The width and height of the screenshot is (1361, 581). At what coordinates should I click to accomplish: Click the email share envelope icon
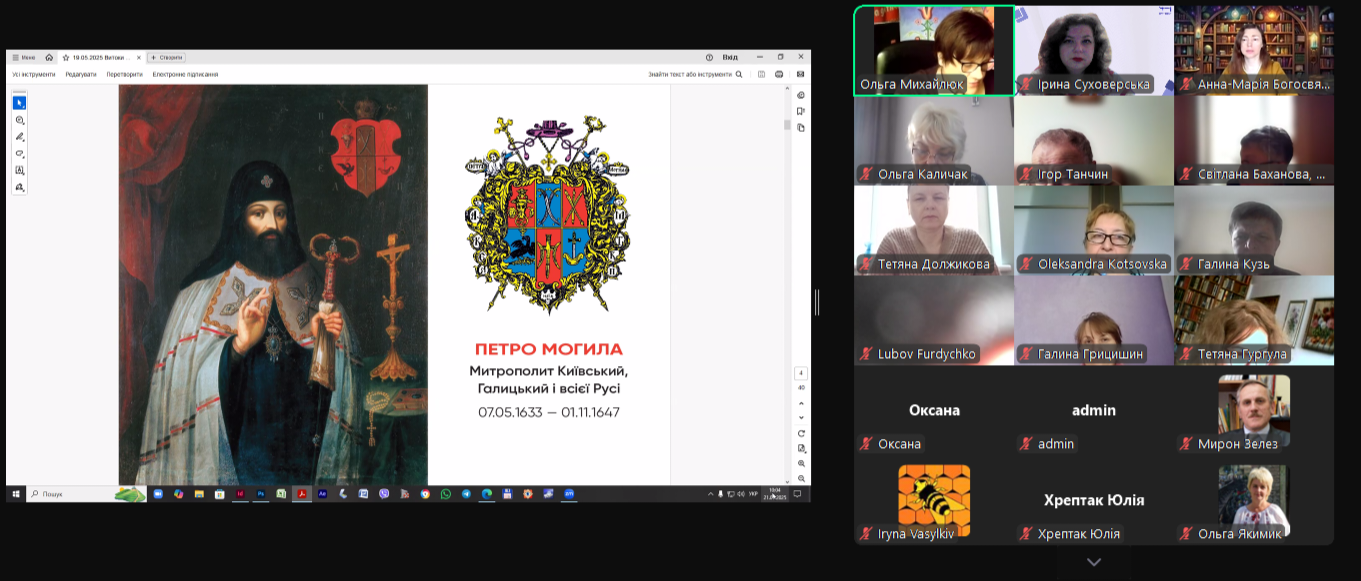(800, 74)
